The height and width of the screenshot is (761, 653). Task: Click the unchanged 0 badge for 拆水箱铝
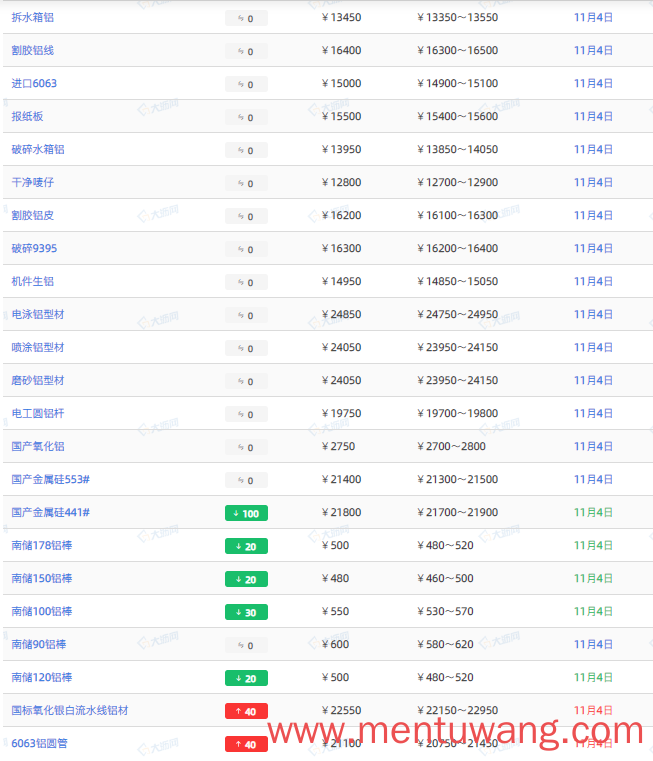246,18
